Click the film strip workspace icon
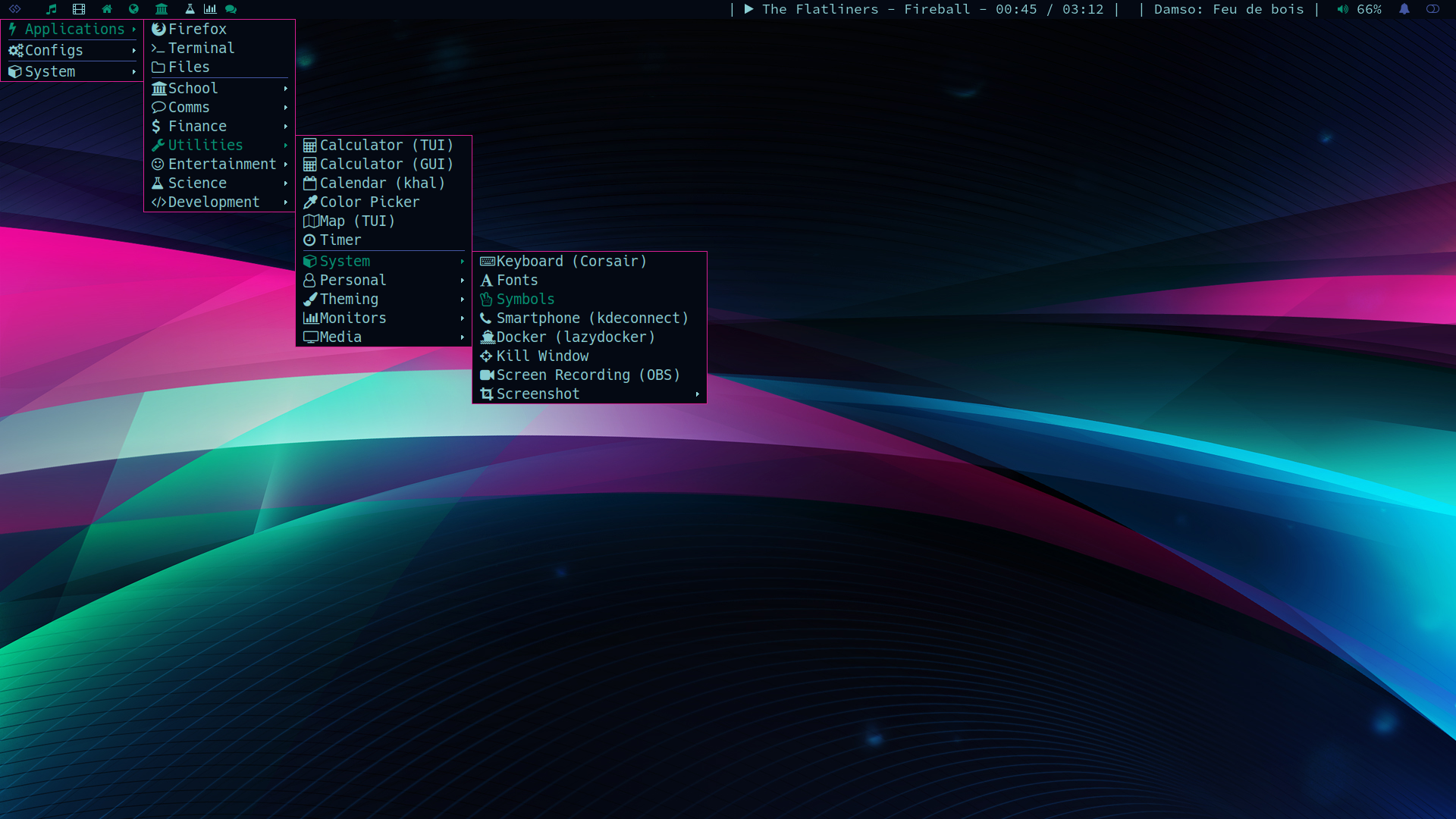The image size is (1456, 819). click(x=79, y=9)
